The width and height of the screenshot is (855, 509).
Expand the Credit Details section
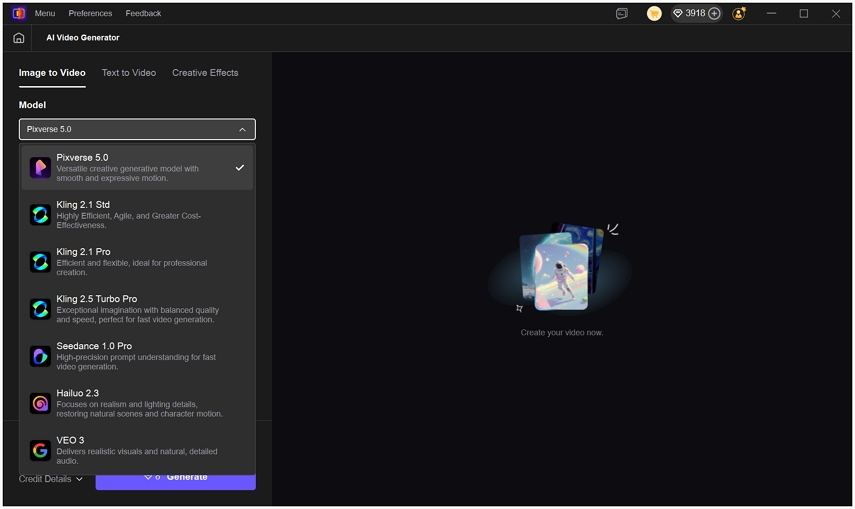tap(51, 479)
